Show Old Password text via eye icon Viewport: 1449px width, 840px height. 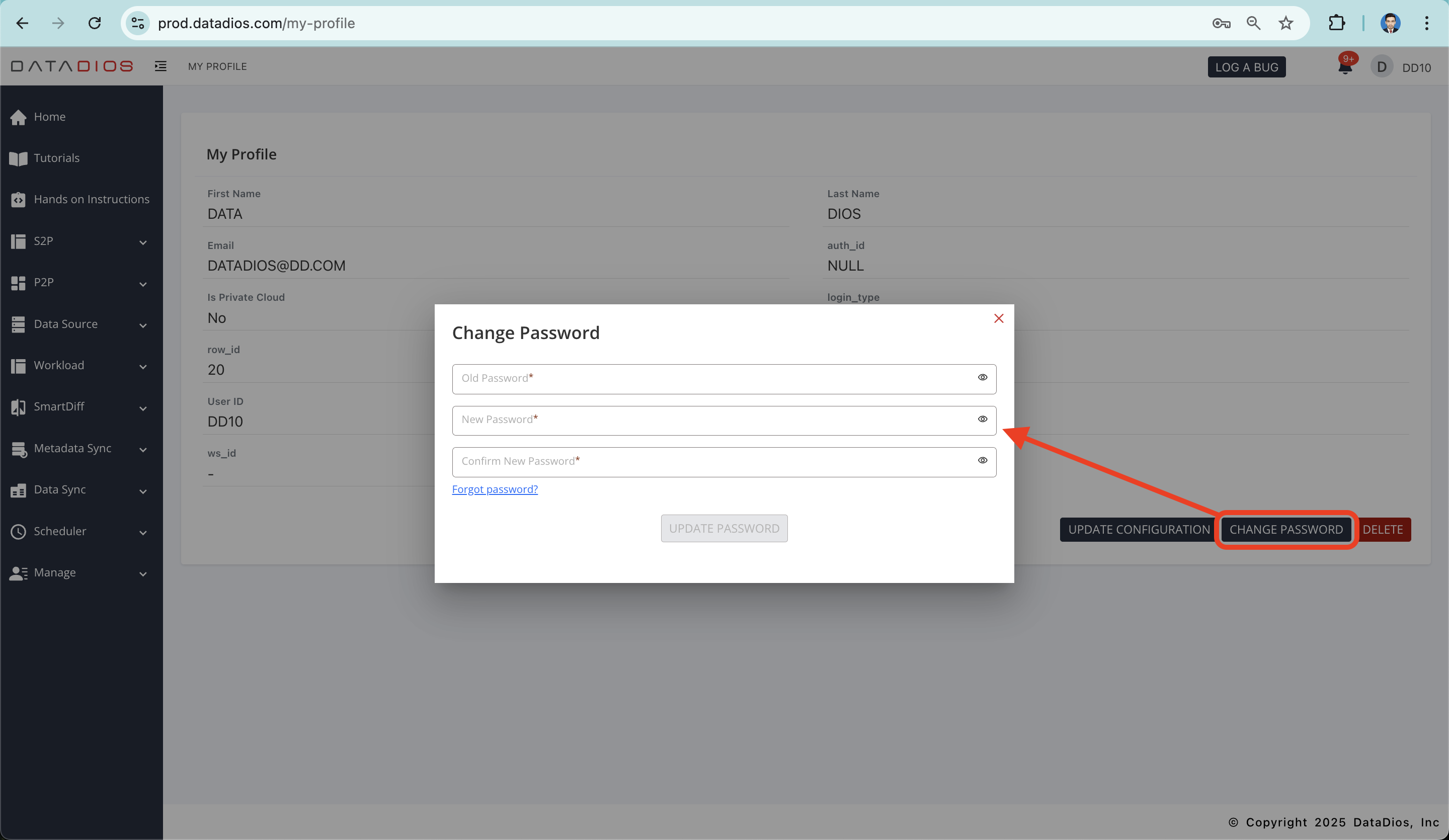[x=982, y=378]
